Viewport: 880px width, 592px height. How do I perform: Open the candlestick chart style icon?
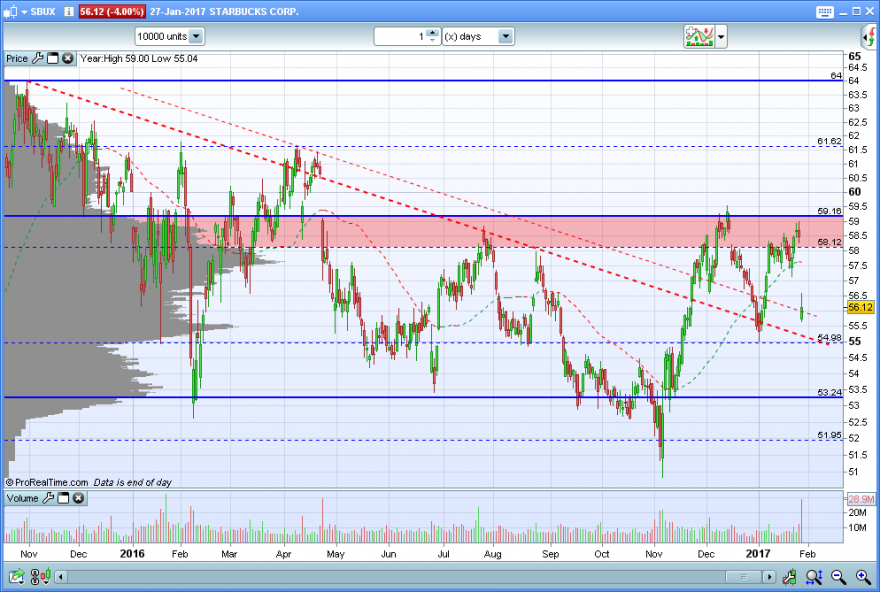tap(42, 576)
